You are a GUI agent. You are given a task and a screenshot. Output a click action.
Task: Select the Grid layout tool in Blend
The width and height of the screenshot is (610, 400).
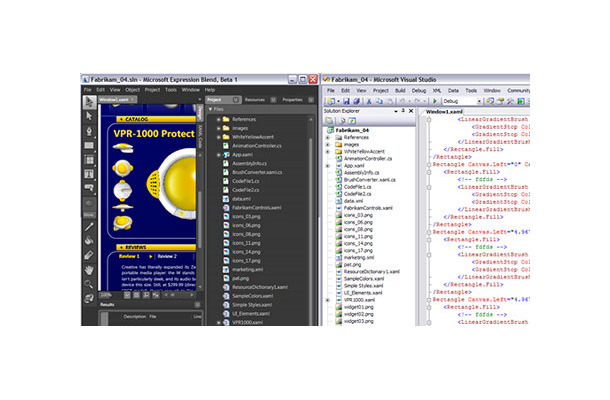pyautogui.click(x=89, y=160)
